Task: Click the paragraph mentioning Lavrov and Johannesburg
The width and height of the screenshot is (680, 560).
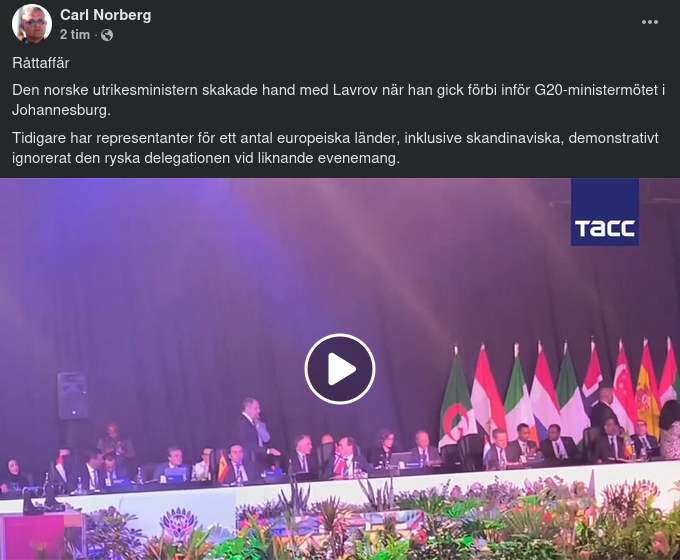Action: [x=338, y=100]
